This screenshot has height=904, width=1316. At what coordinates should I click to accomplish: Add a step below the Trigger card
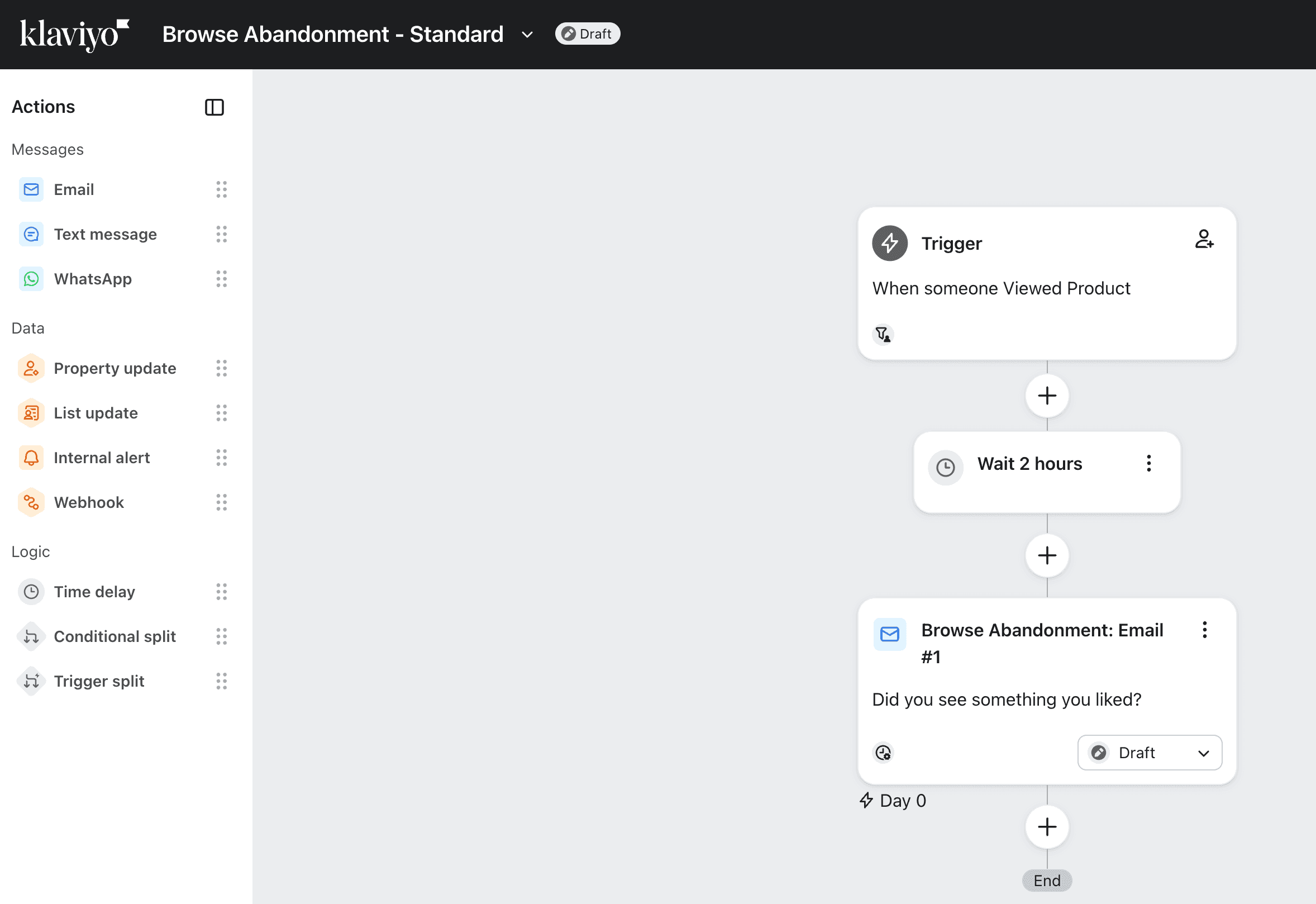click(1047, 396)
